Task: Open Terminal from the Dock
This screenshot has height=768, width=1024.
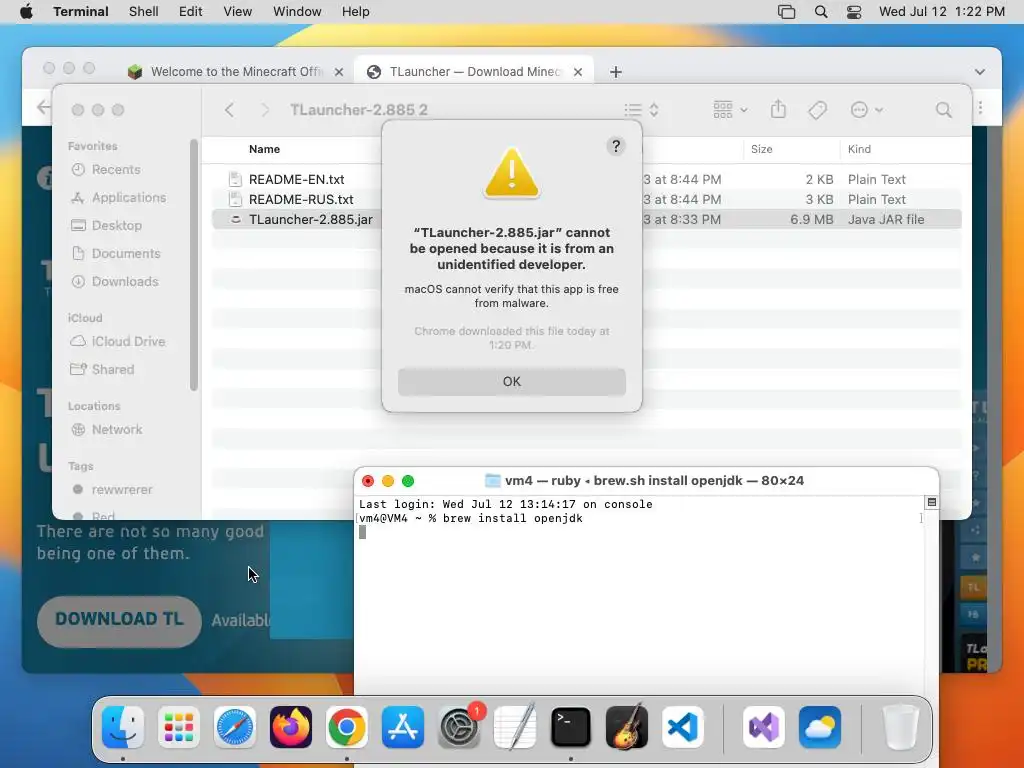Action: point(571,727)
